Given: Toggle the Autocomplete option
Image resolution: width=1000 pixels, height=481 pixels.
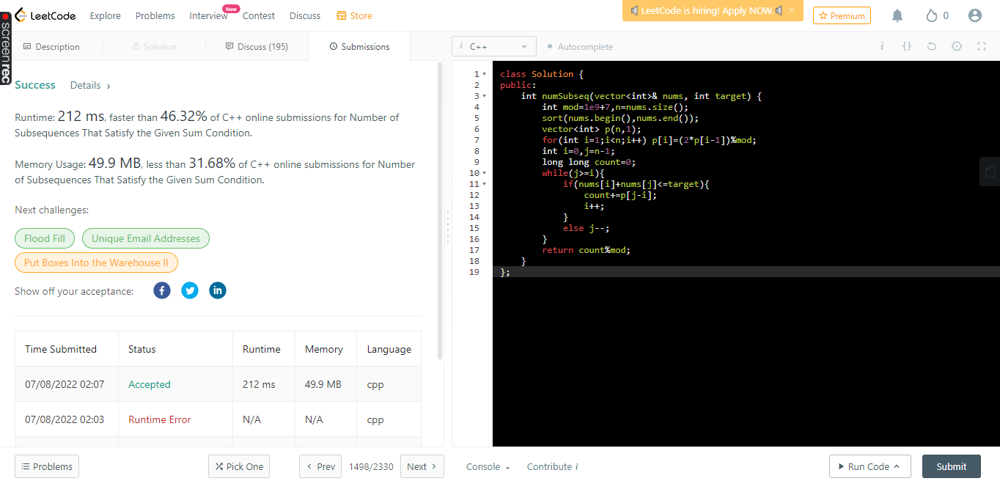Looking at the screenshot, I should [580, 47].
